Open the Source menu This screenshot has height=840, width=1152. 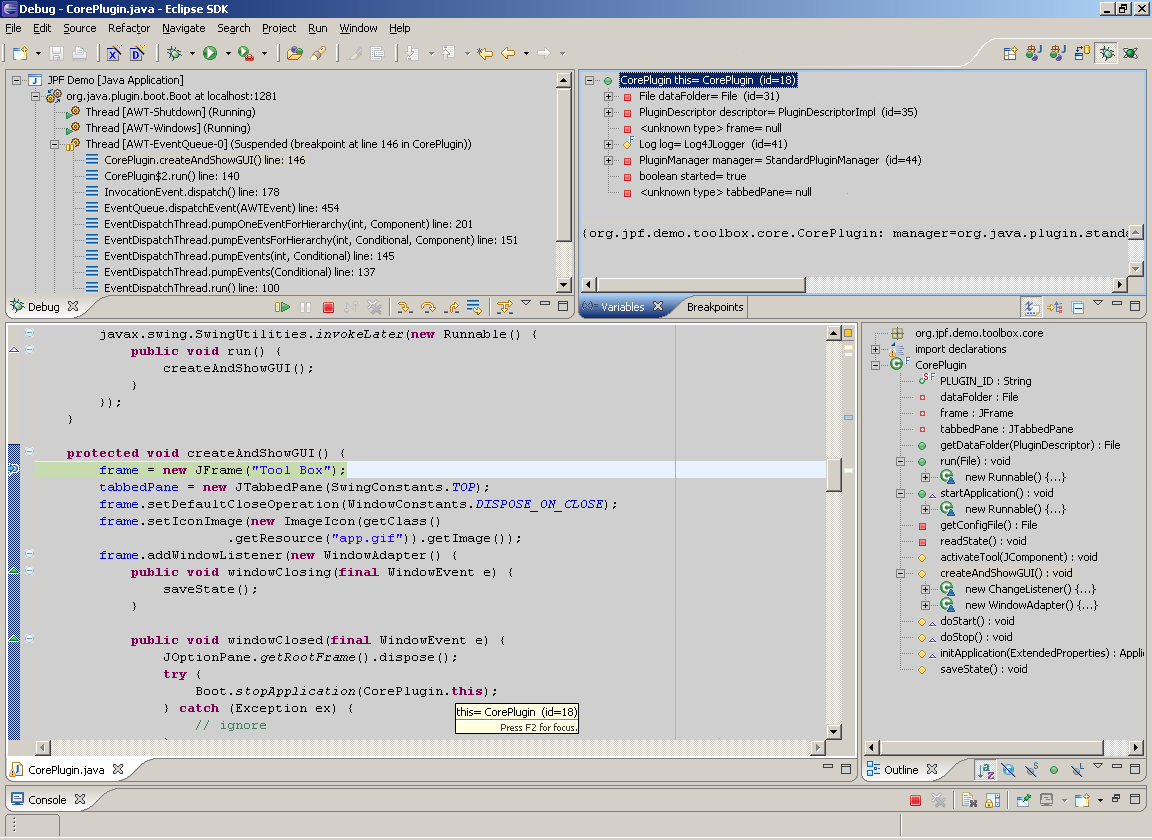pos(79,28)
